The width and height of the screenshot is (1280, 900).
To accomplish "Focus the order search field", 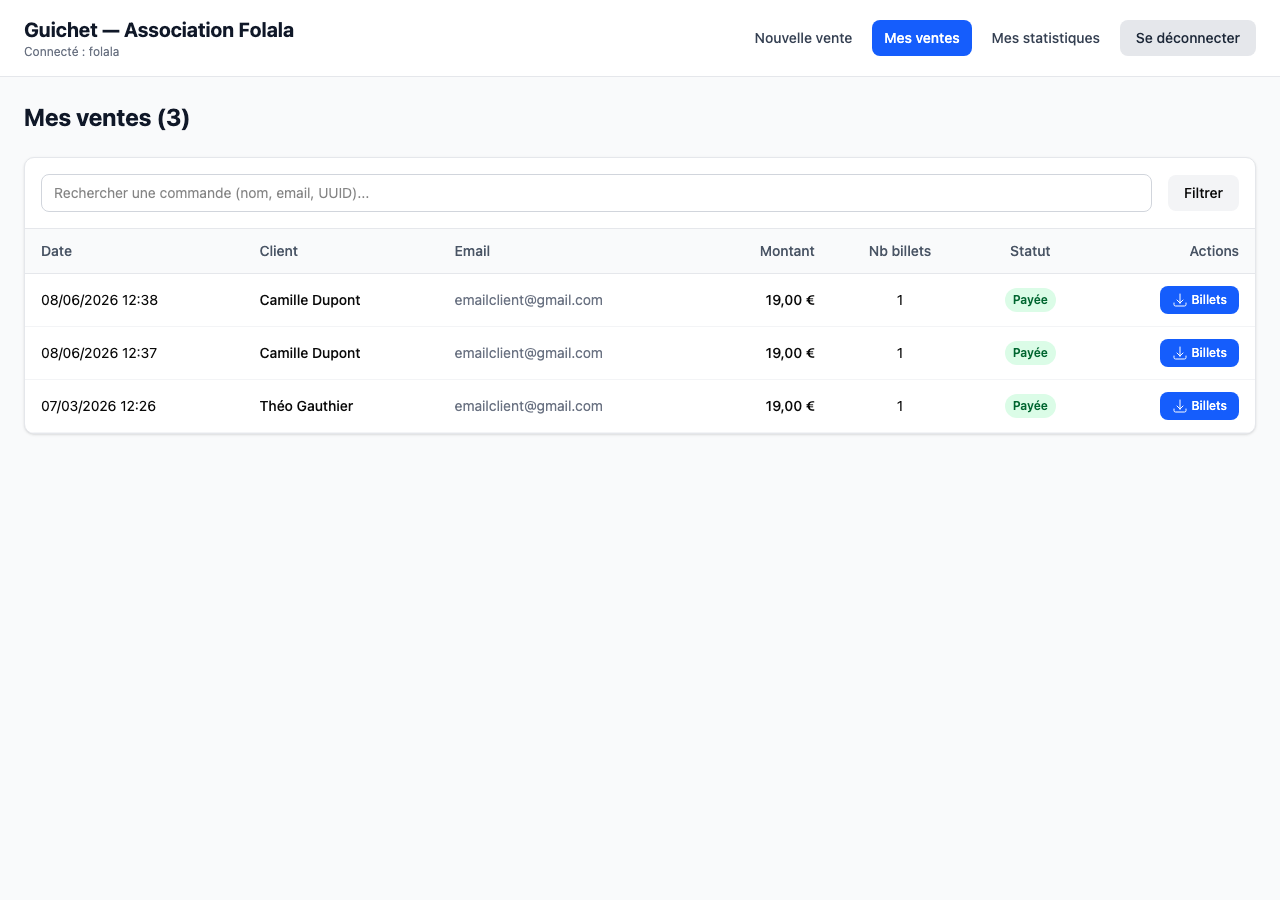I will click(596, 193).
